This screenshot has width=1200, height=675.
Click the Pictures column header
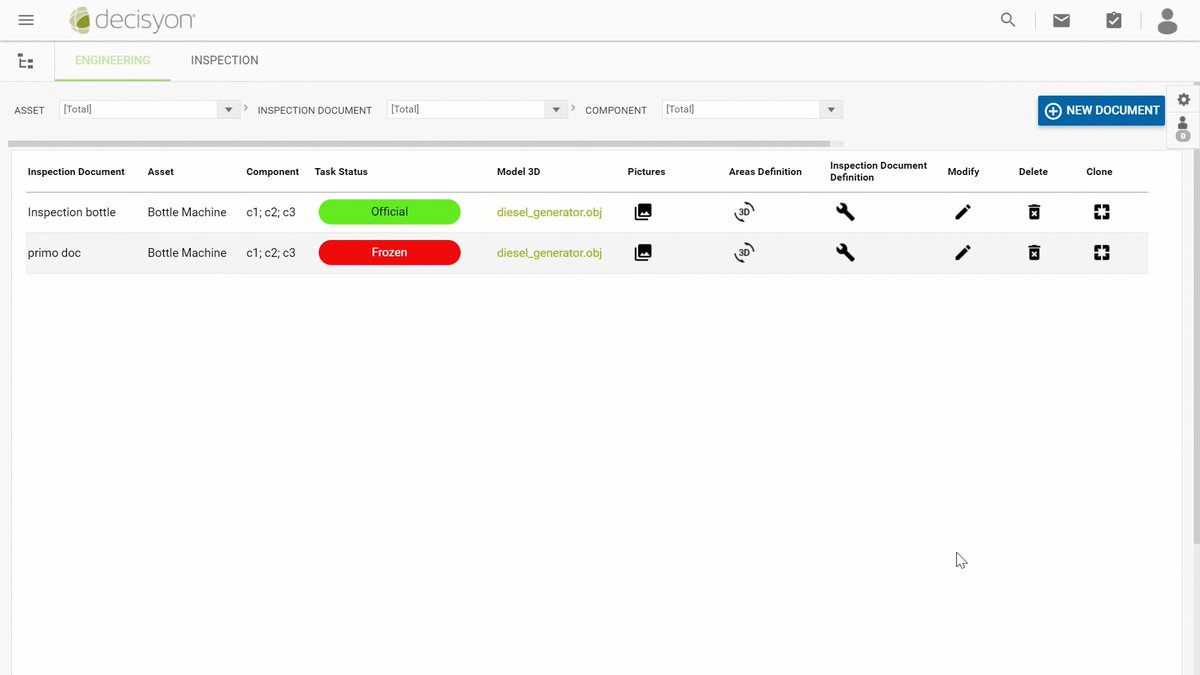pyautogui.click(x=646, y=172)
